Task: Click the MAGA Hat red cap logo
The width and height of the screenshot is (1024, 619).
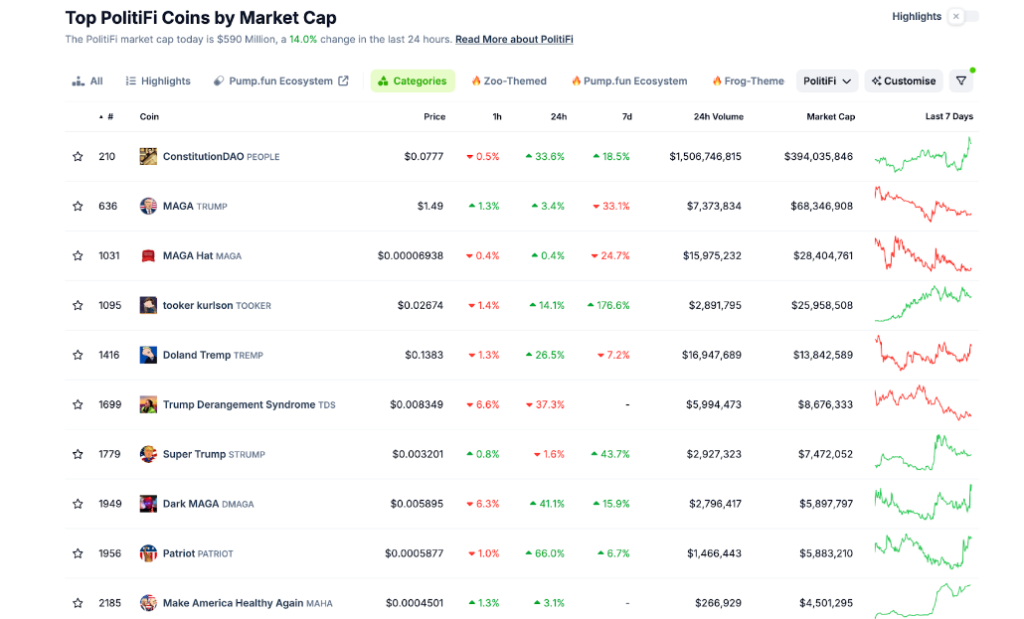Action: tap(148, 256)
